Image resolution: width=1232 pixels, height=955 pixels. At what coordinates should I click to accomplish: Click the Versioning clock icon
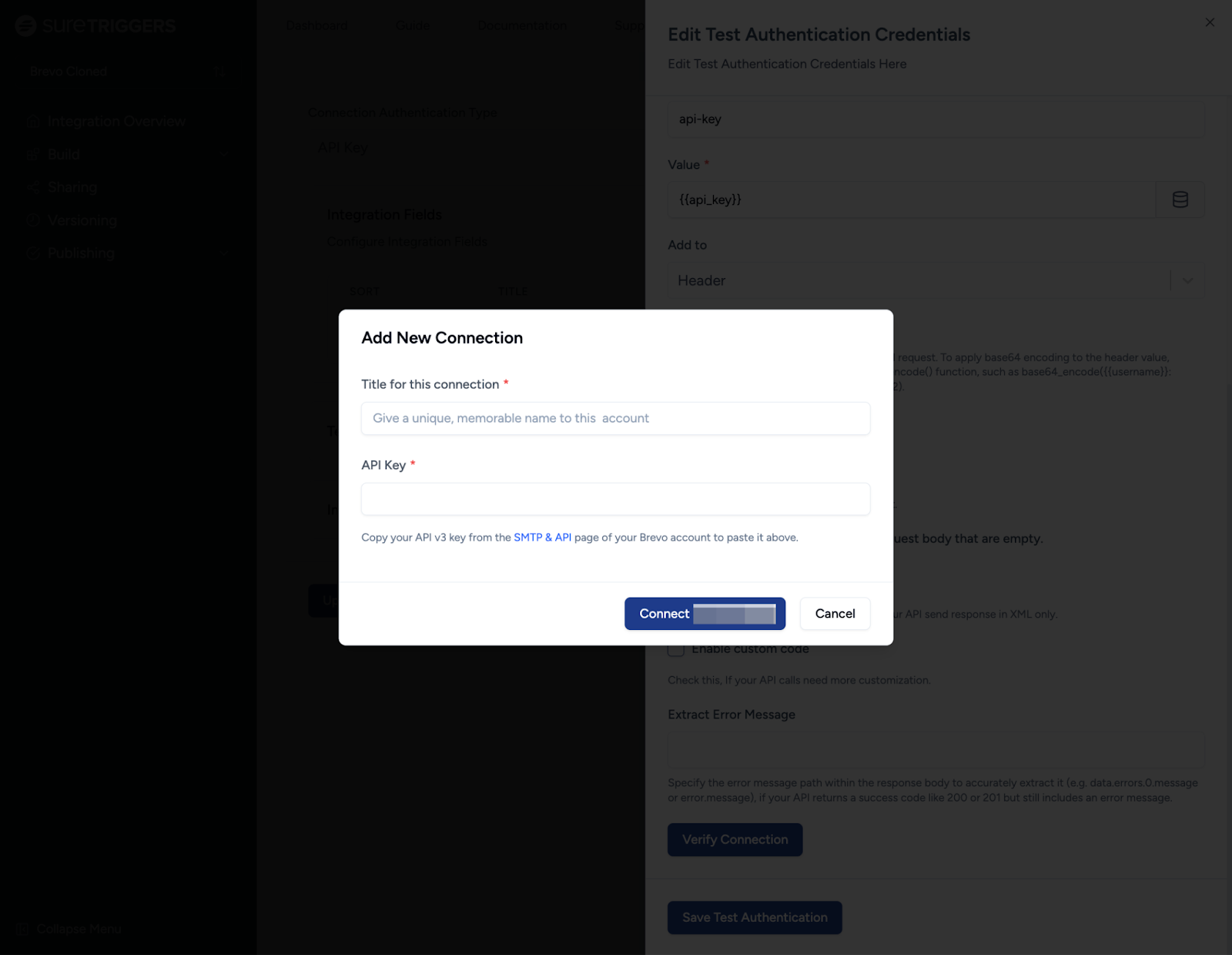32,219
